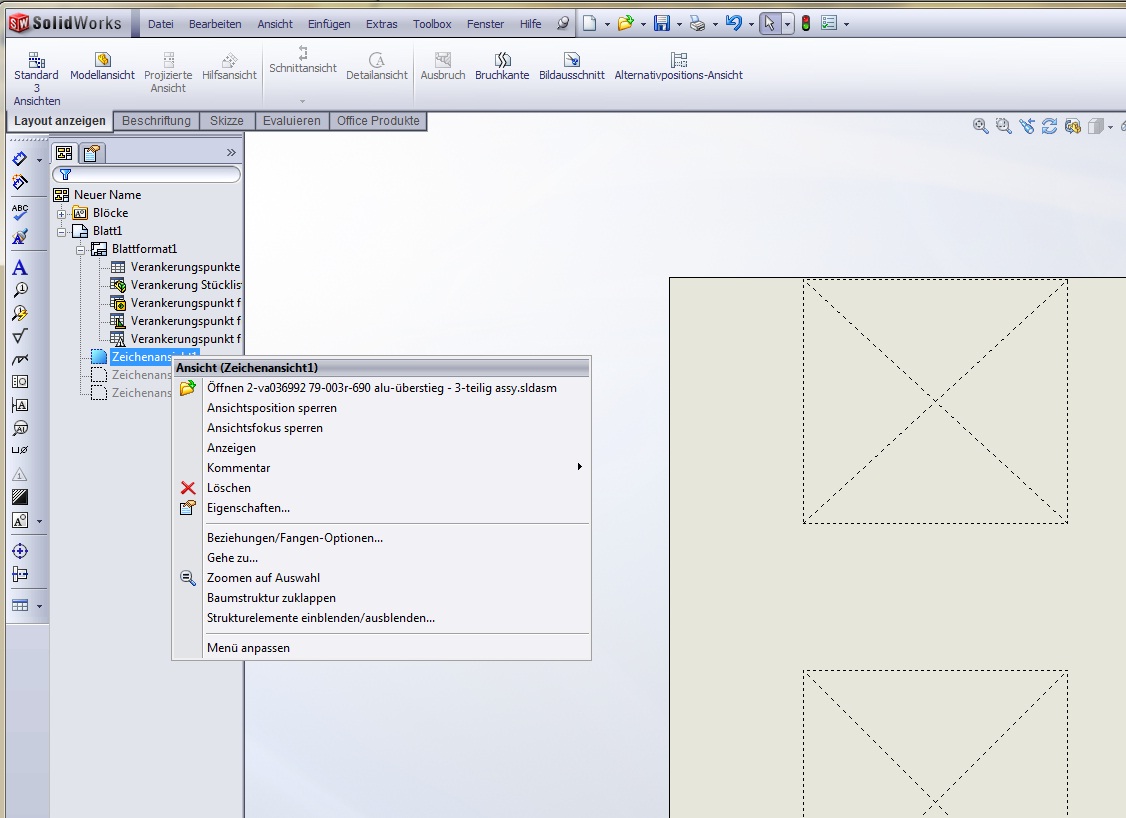
Task: Select the Note text A tool
Action: (x=20, y=268)
